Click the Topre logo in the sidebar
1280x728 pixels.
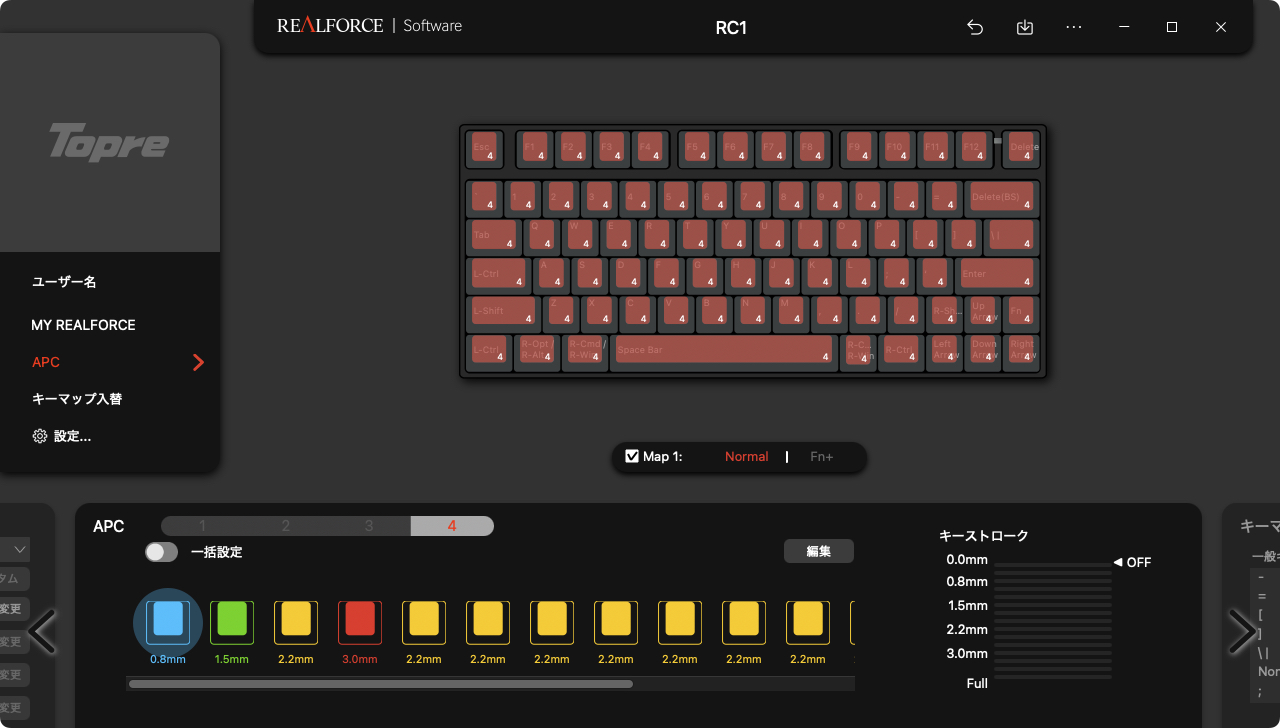coord(109,141)
